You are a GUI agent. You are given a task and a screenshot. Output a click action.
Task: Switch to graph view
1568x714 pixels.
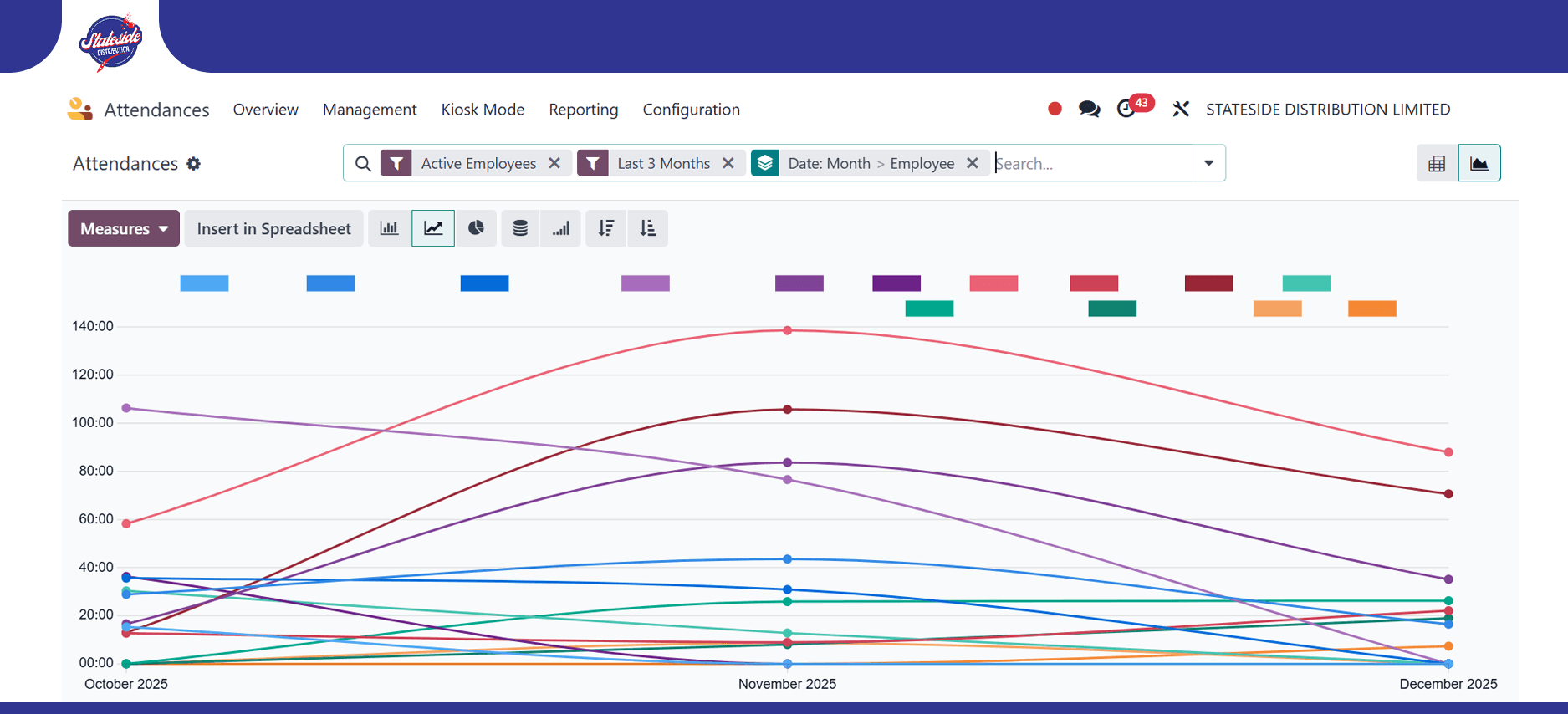point(1479,164)
